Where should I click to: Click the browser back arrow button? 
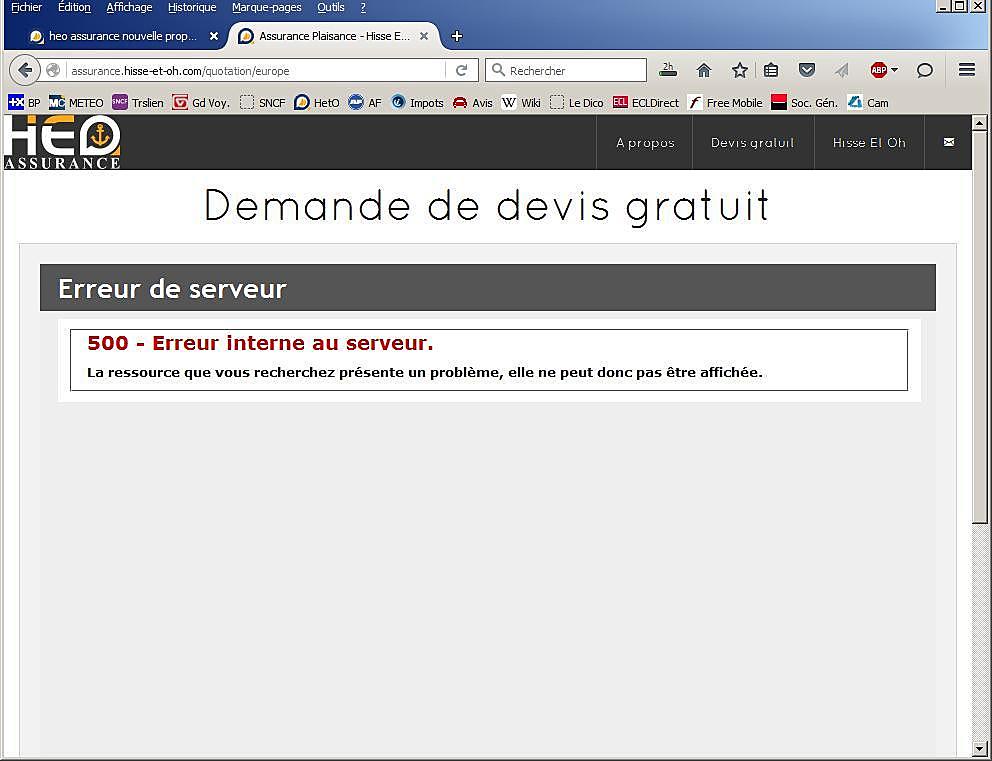pyautogui.click(x=25, y=70)
